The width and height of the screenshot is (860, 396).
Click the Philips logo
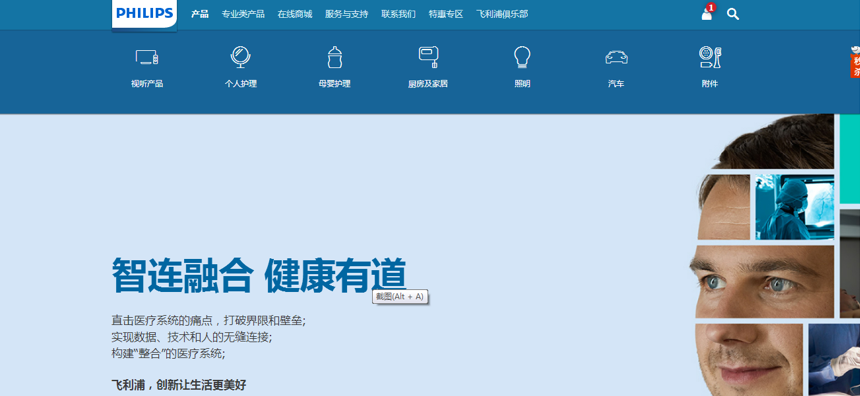(144, 14)
